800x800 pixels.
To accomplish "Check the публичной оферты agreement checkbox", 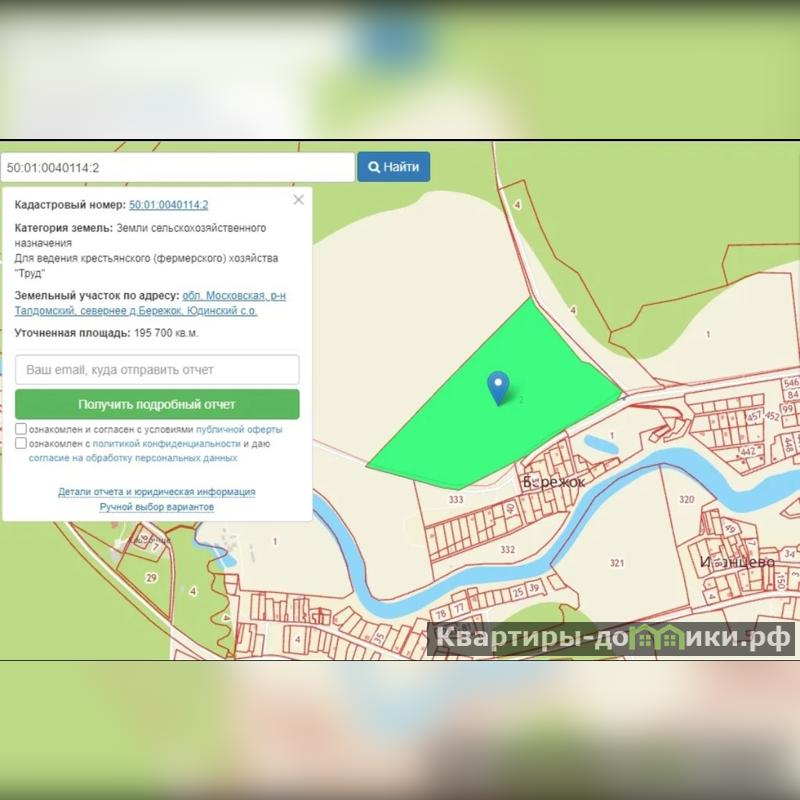I will coord(21,429).
